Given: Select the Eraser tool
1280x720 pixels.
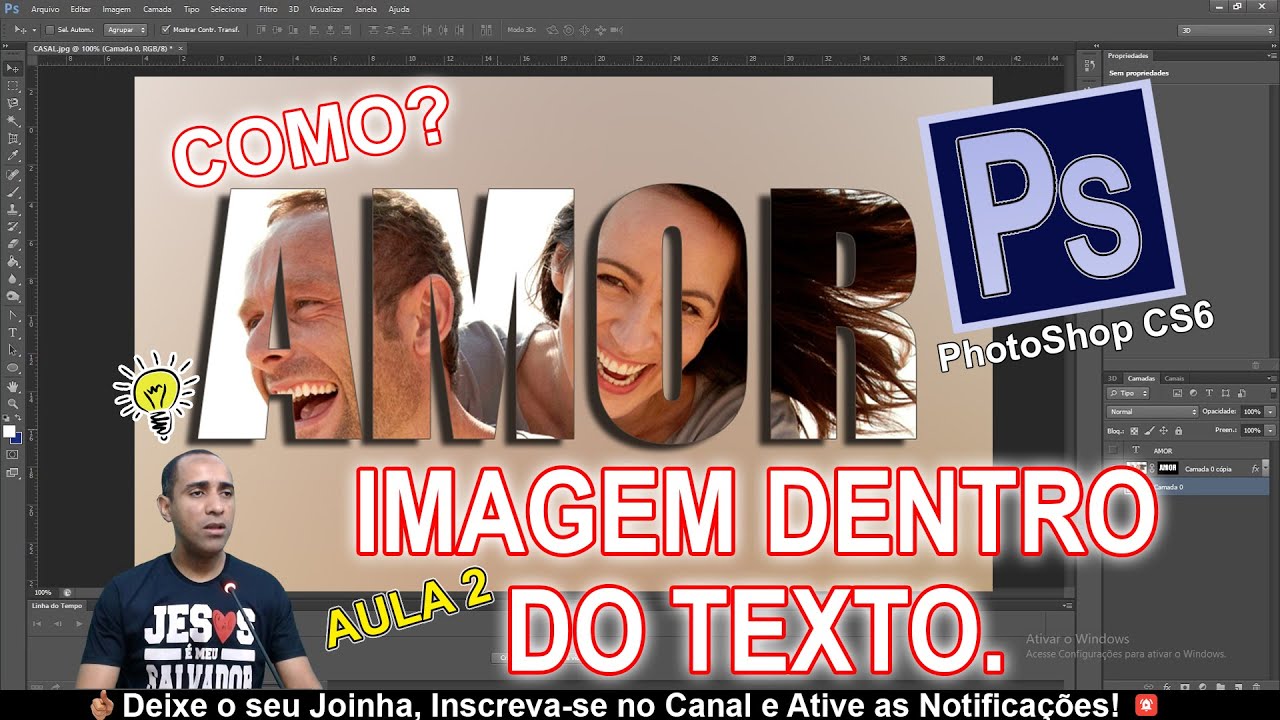Looking at the screenshot, I should pos(13,244).
